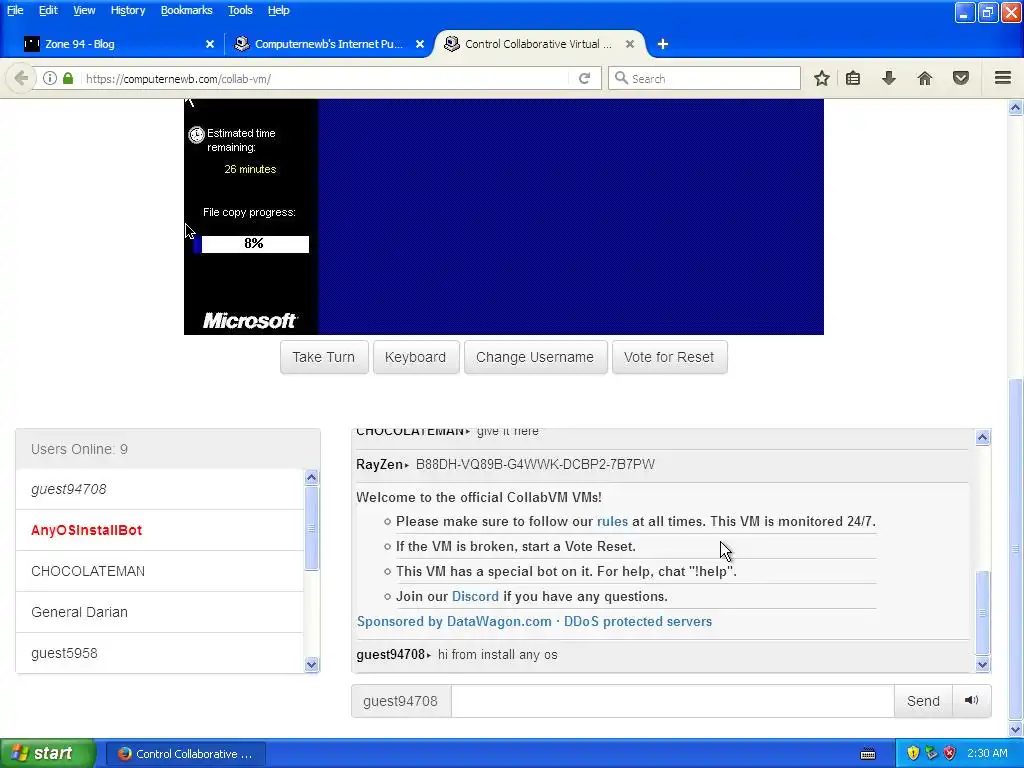Click the Firefox icon in taskbar
The width and height of the screenshot is (1024, 768).
[x=124, y=754]
